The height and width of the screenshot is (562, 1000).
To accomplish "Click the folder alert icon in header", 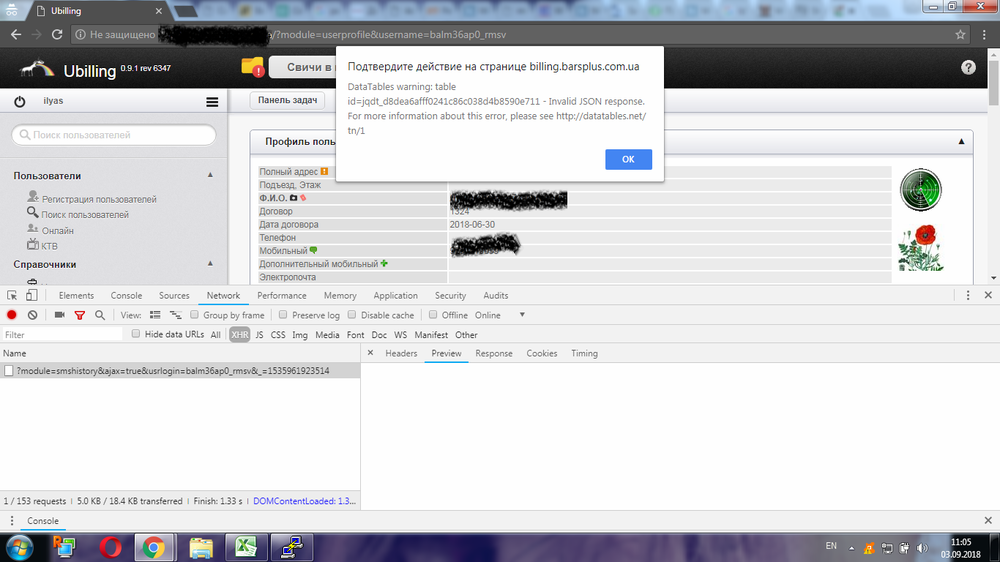I will 252,67.
